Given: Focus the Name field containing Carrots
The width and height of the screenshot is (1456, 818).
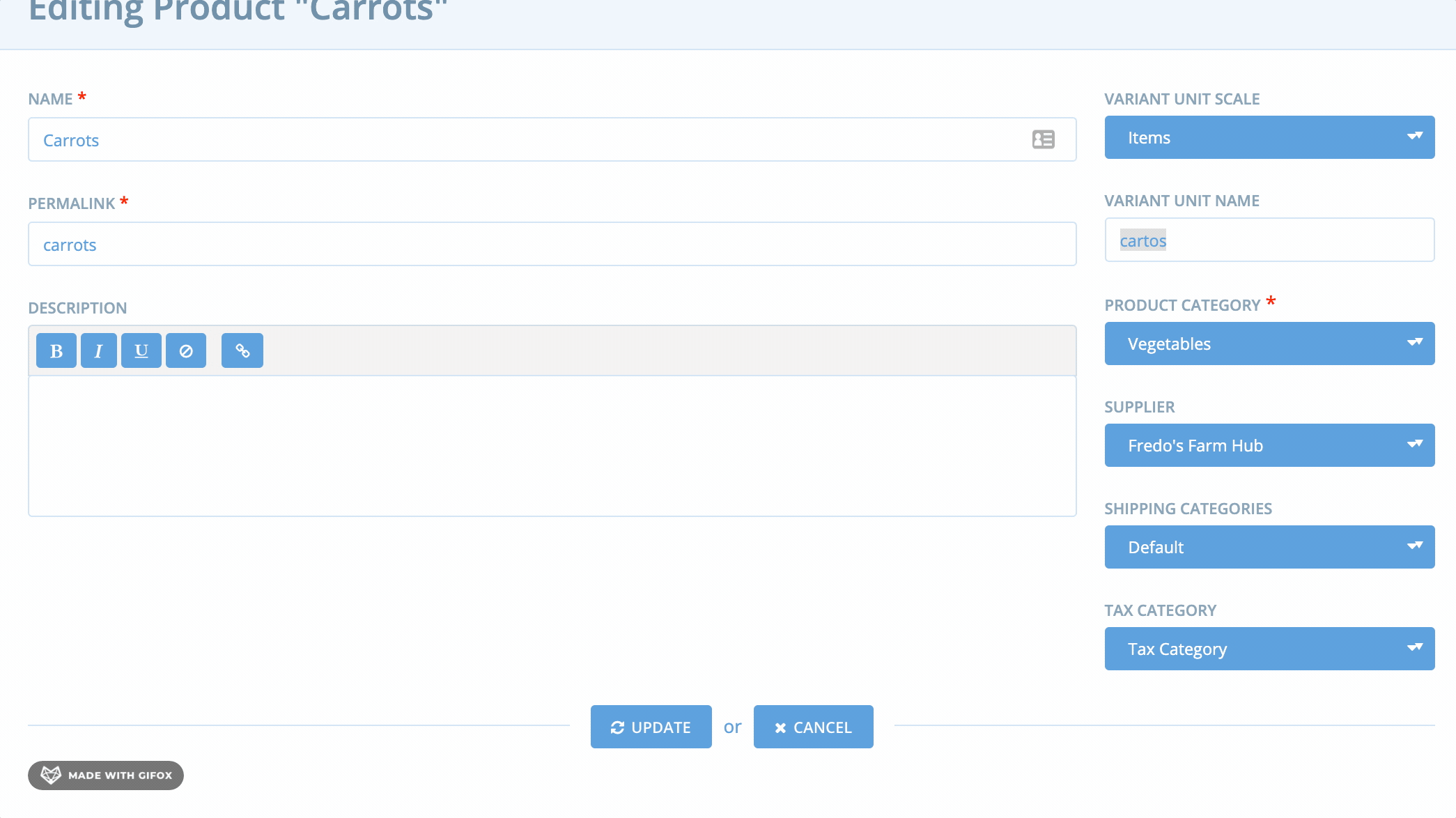Looking at the screenshot, I should point(529,140).
